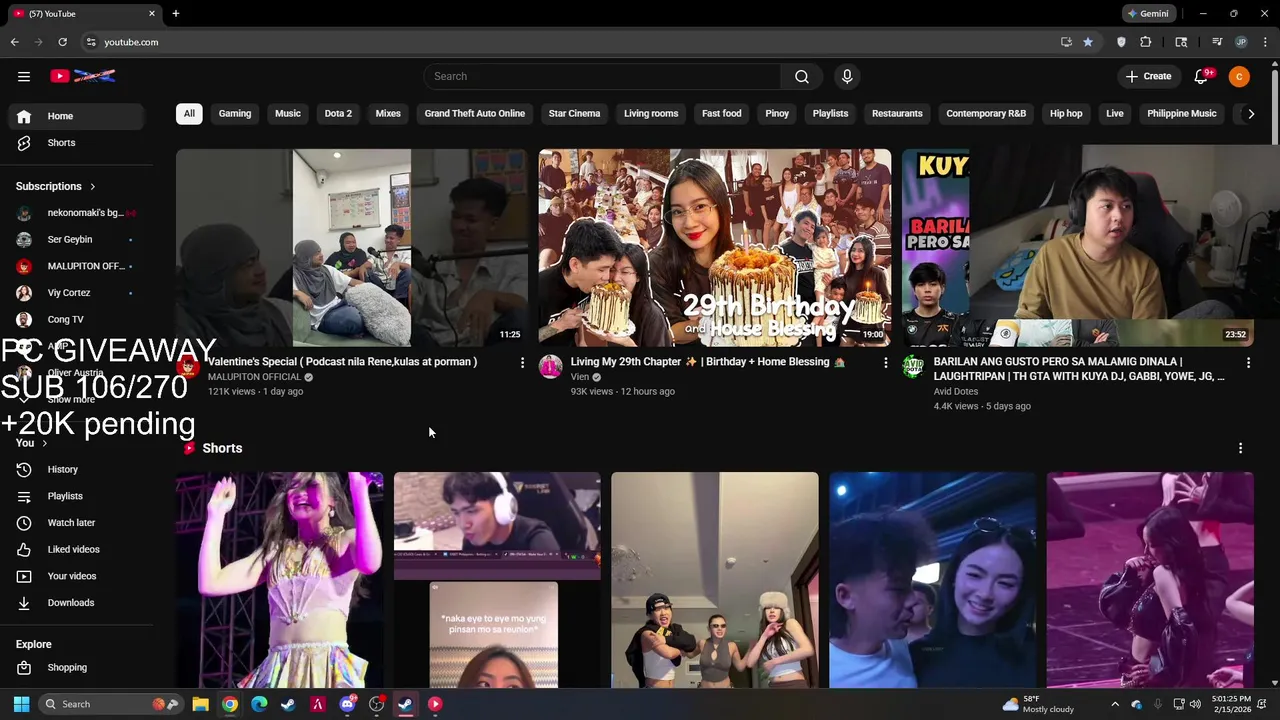Open Playlists in sidebar
Viewport: 1280px width, 720px height.
[x=77, y=496]
